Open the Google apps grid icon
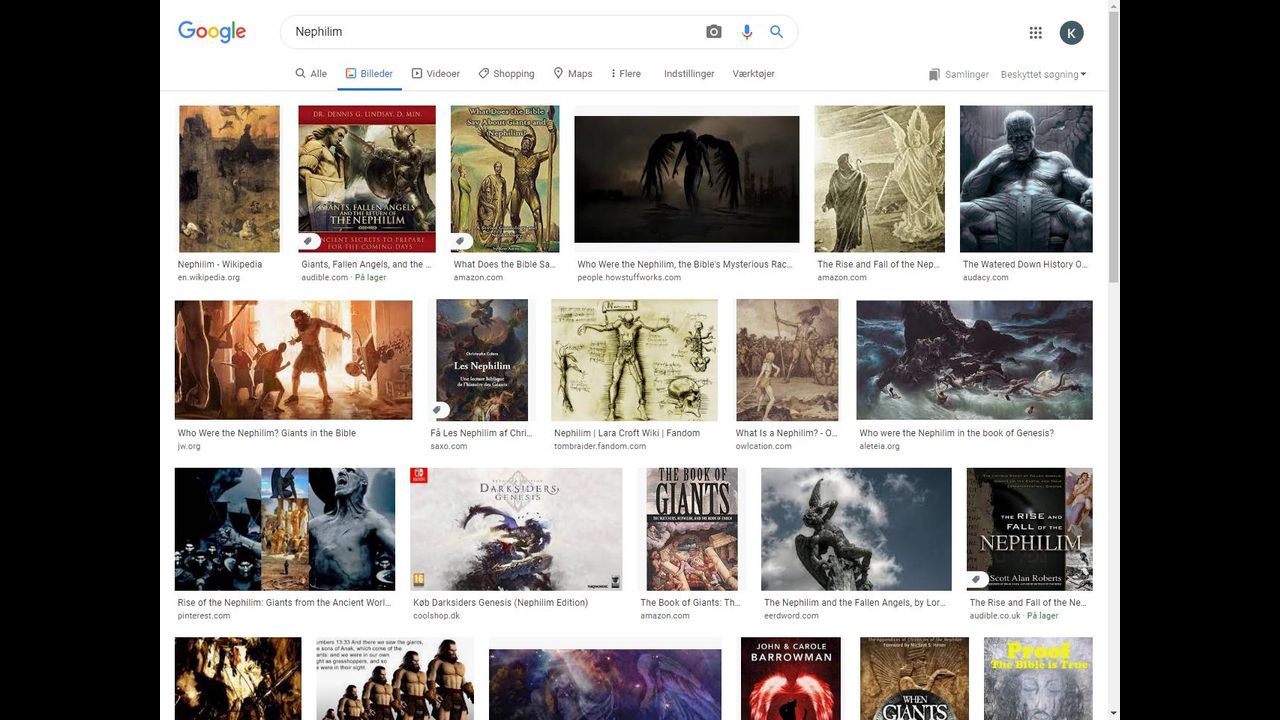1280x720 pixels. pos(1036,33)
